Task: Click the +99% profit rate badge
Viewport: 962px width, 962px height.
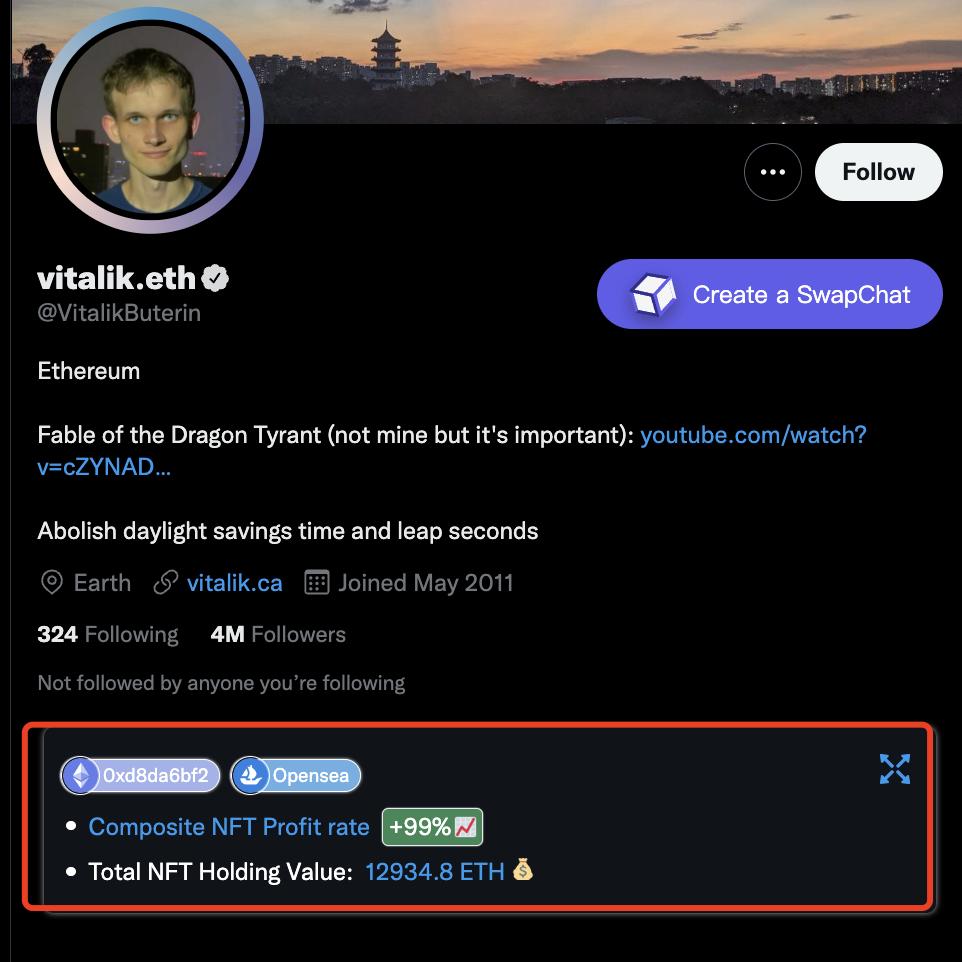Action: tap(432, 827)
